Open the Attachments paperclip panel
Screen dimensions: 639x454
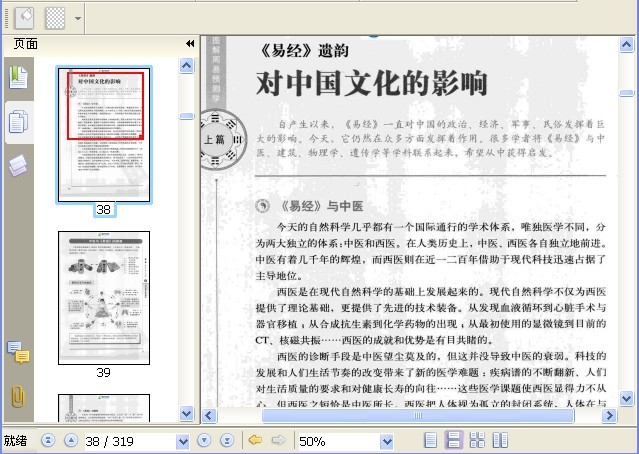[18, 397]
